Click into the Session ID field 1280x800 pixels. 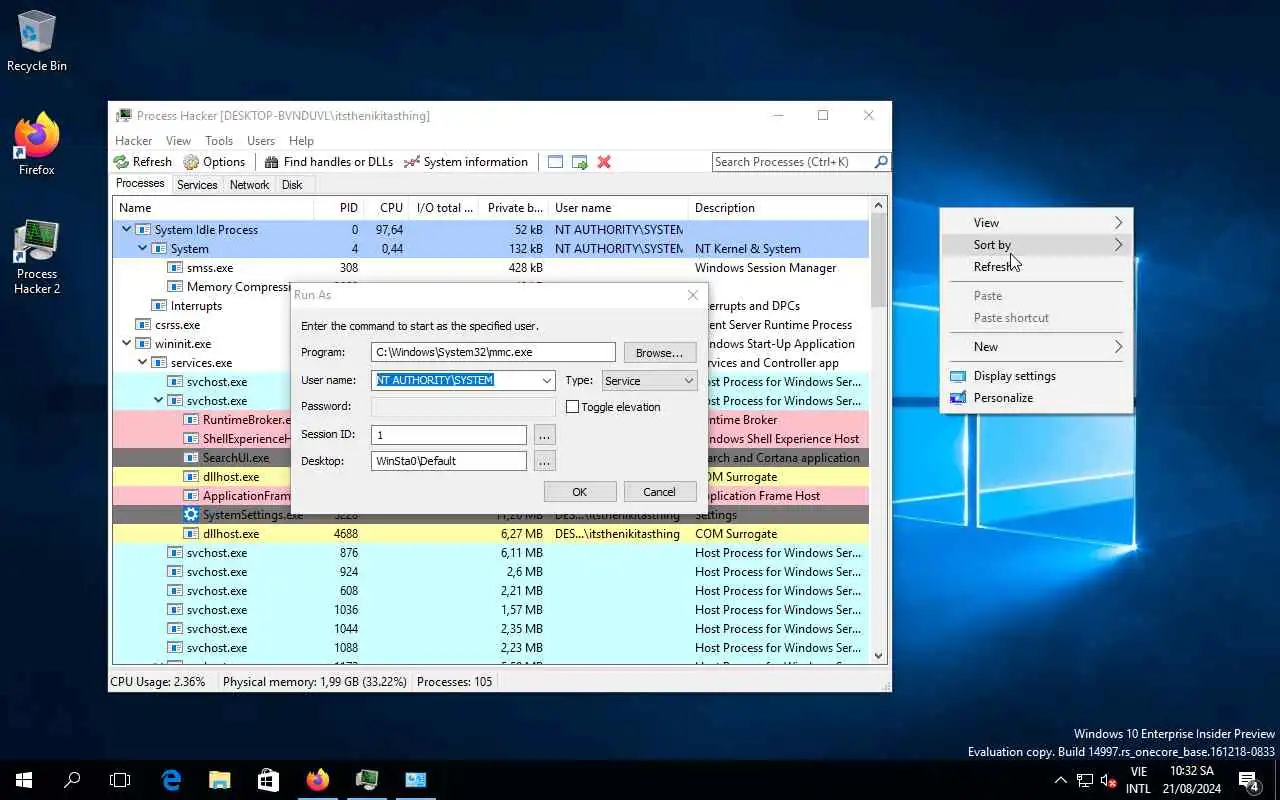pyautogui.click(x=449, y=435)
